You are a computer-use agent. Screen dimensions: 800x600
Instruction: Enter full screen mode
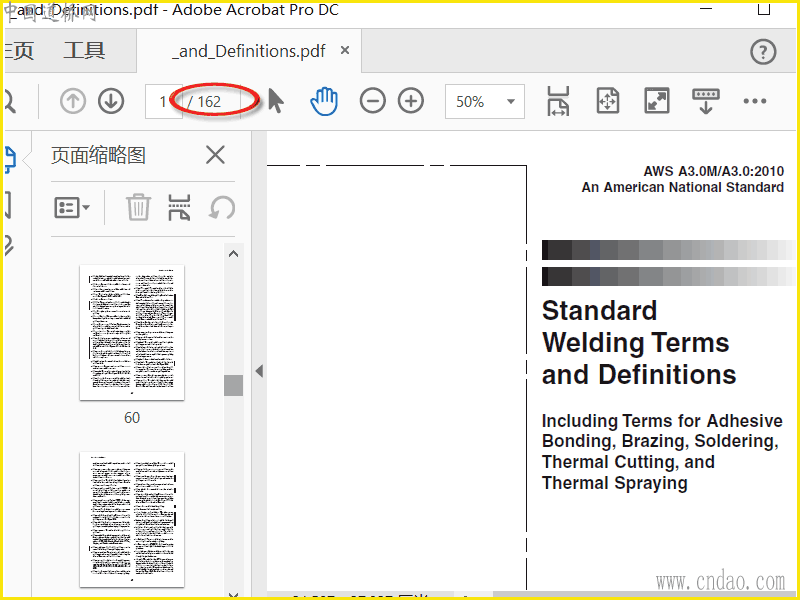[657, 101]
